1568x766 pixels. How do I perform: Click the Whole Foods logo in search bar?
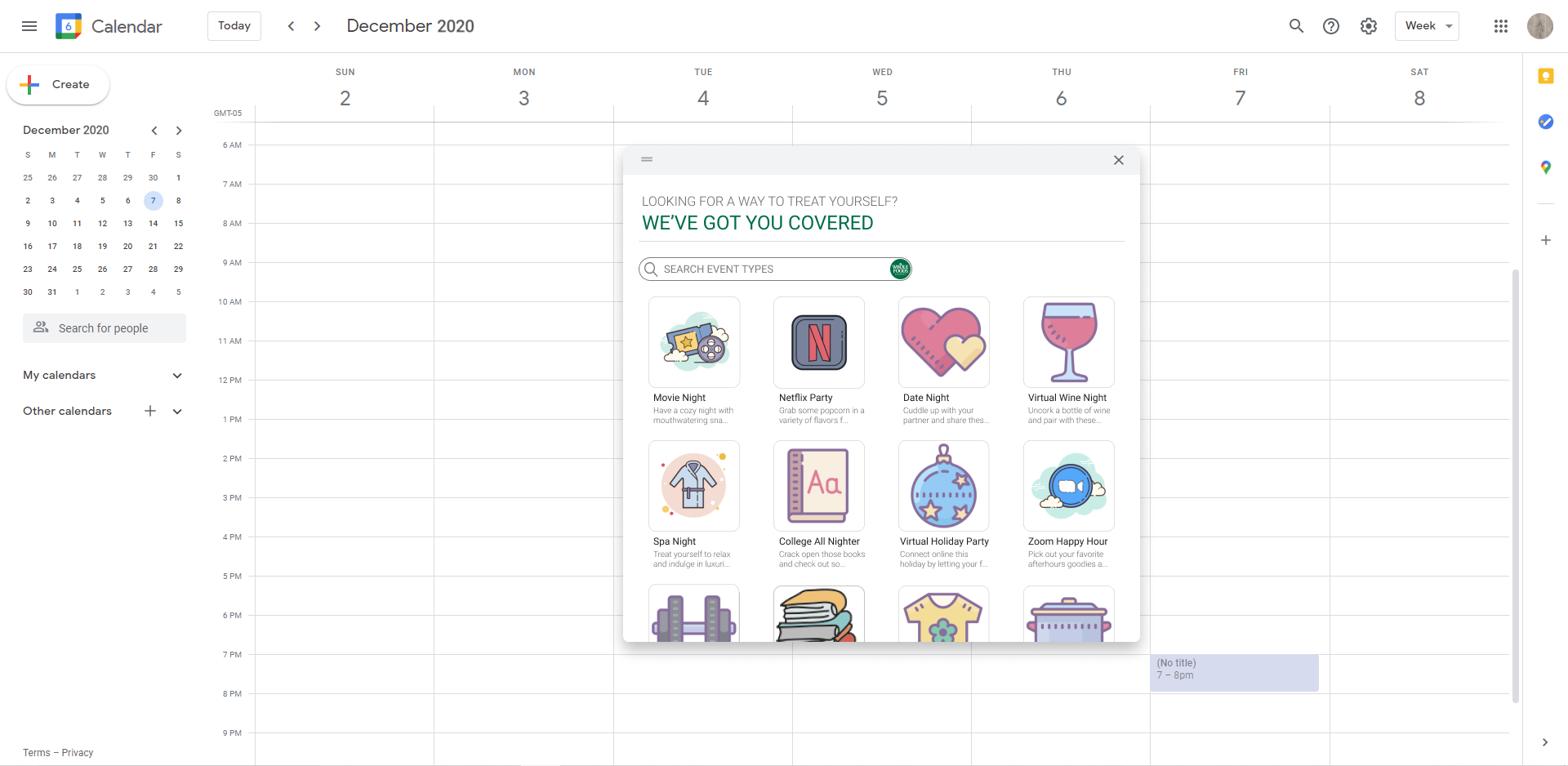(x=900, y=269)
